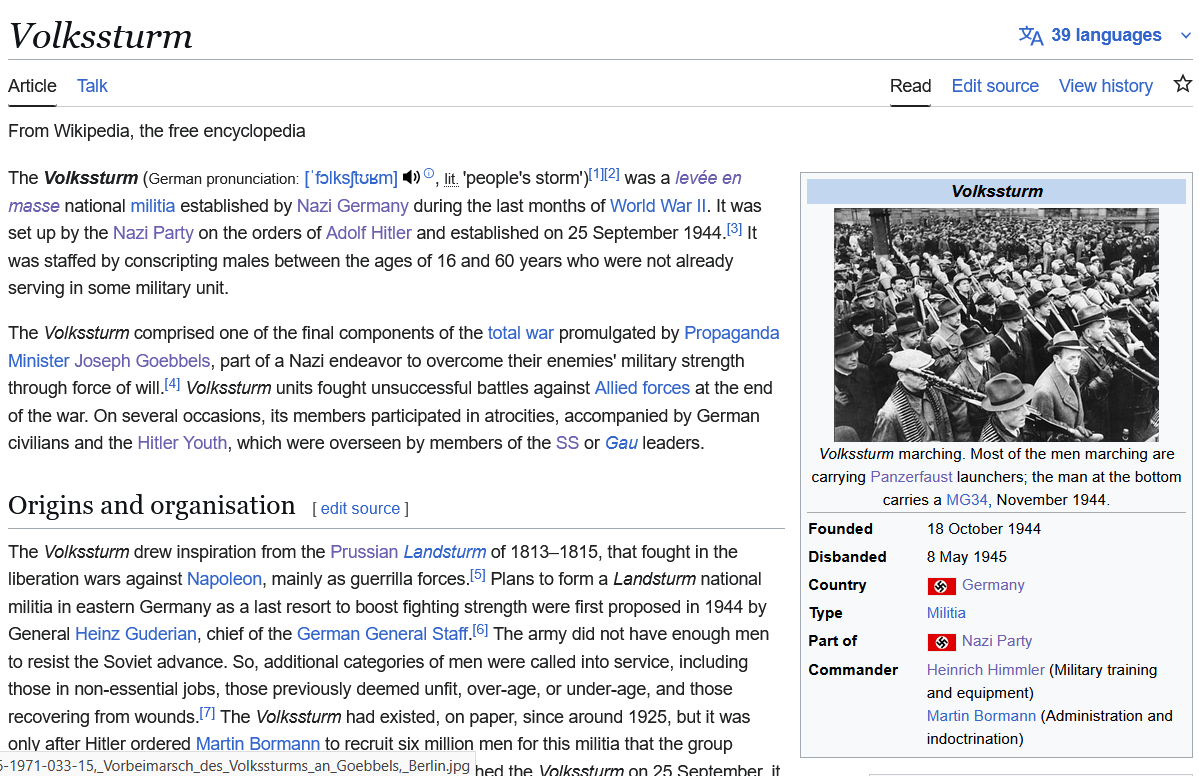Click the infobox Volkssturm header
1199x776 pixels.
pos(996,191)
